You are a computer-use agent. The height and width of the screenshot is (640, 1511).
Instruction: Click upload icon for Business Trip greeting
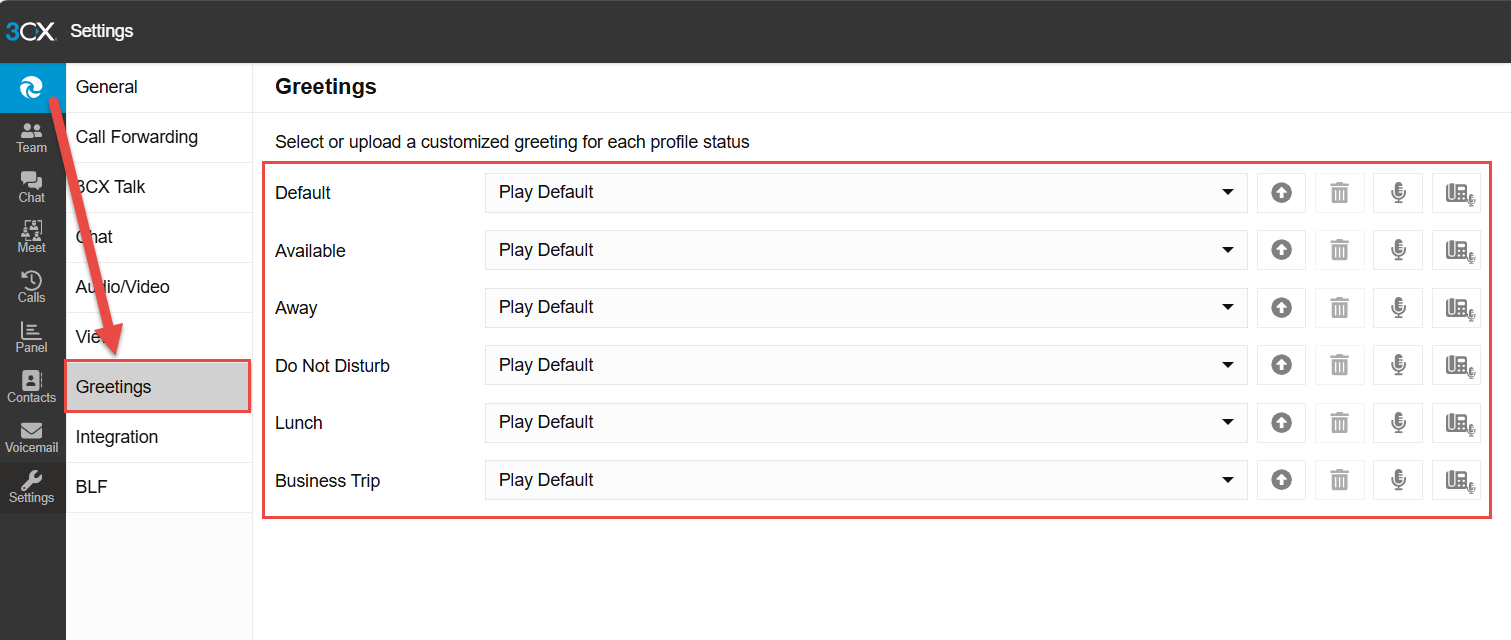coord(1281,481)
